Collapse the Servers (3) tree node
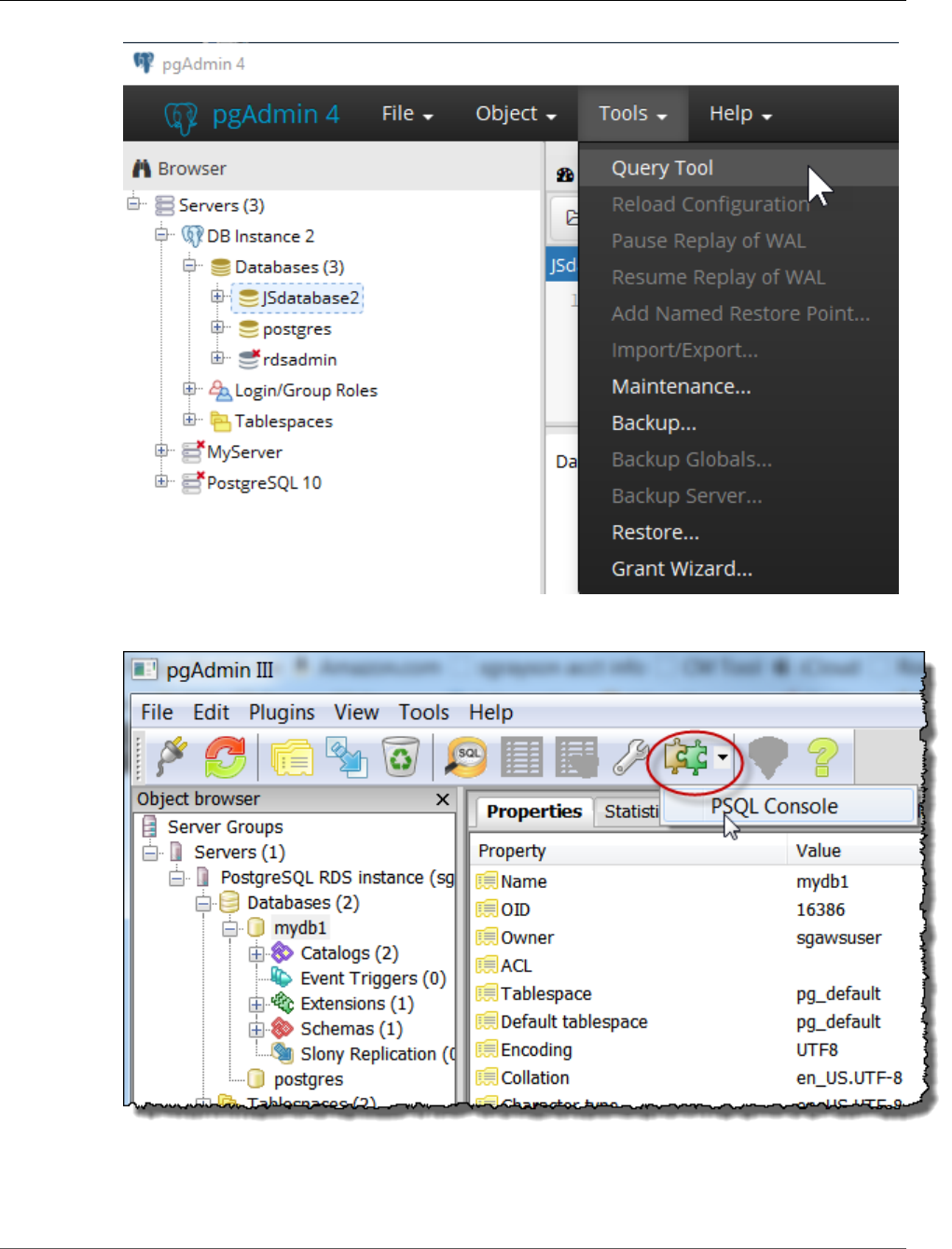Screen dimensions: 952x1249 click(x=134, y=202)
